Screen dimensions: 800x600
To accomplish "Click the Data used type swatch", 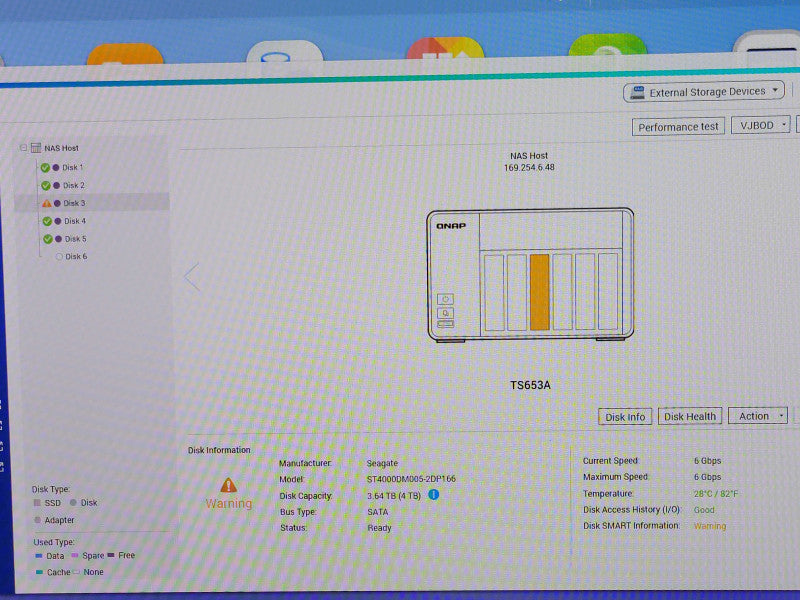I will [38, 556].
